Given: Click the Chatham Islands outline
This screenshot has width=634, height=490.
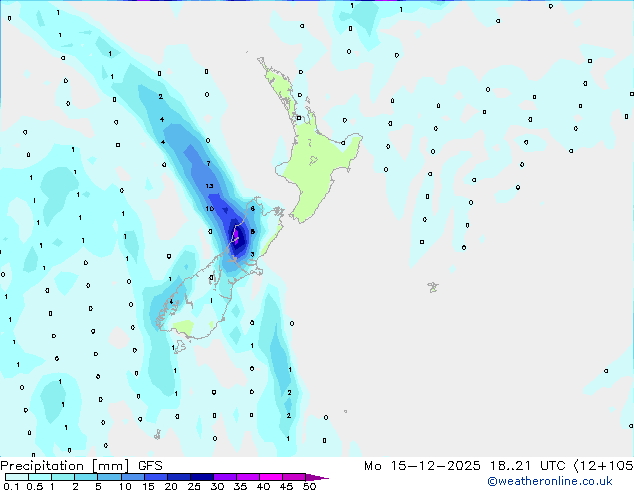Looking at the screenshot, I should (x=433, y=287).
